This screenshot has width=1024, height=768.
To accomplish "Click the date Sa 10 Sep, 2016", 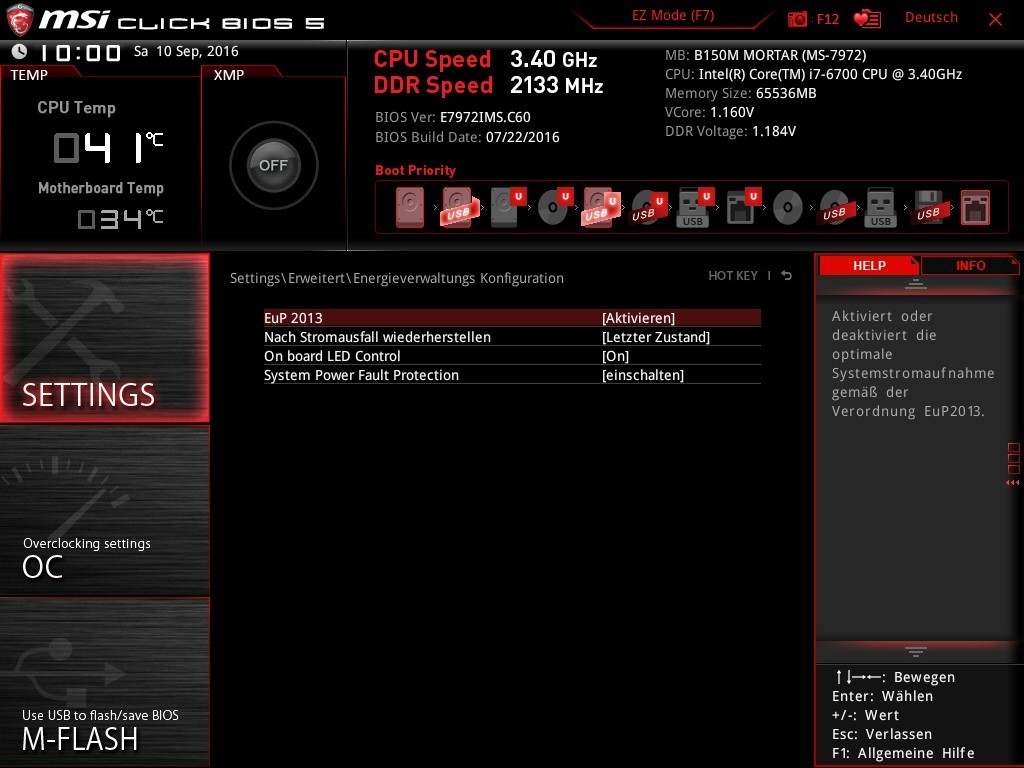I will tap(186, 51).
